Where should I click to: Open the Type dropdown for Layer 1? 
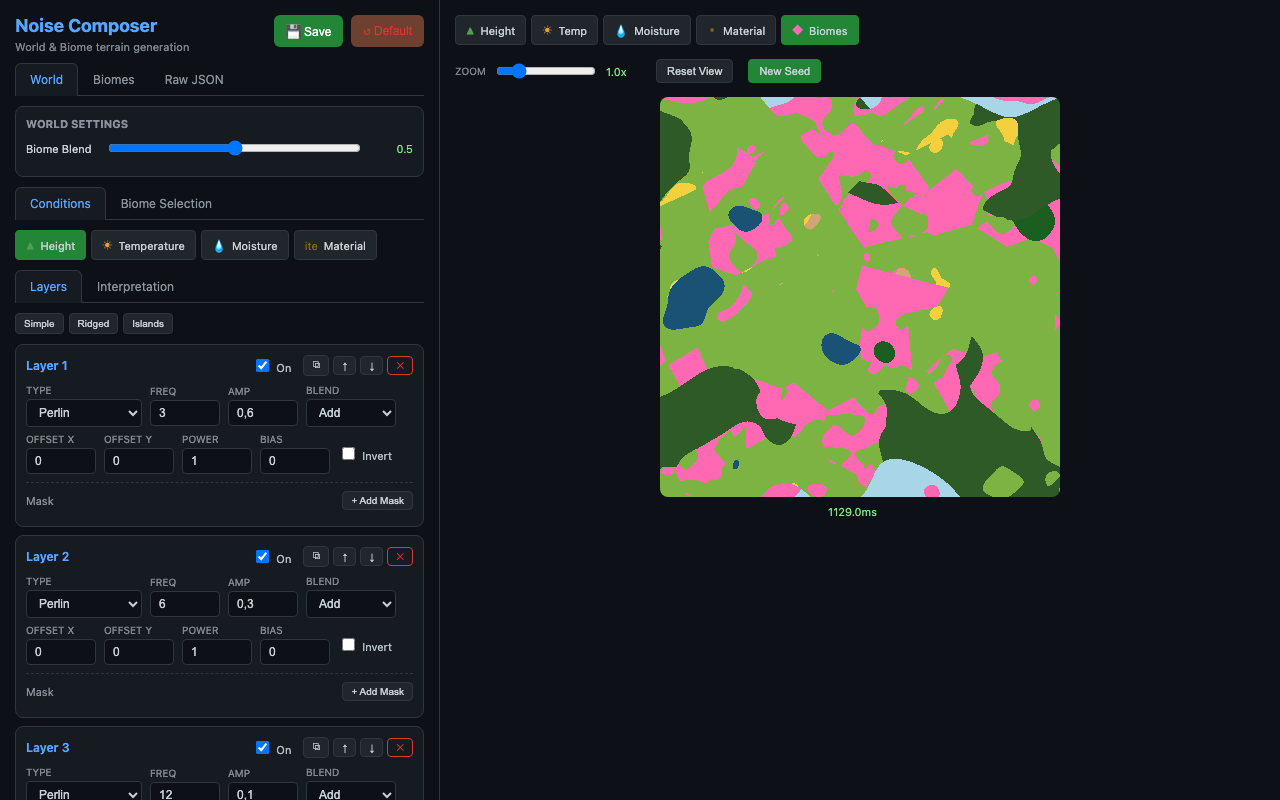(83, 412)
